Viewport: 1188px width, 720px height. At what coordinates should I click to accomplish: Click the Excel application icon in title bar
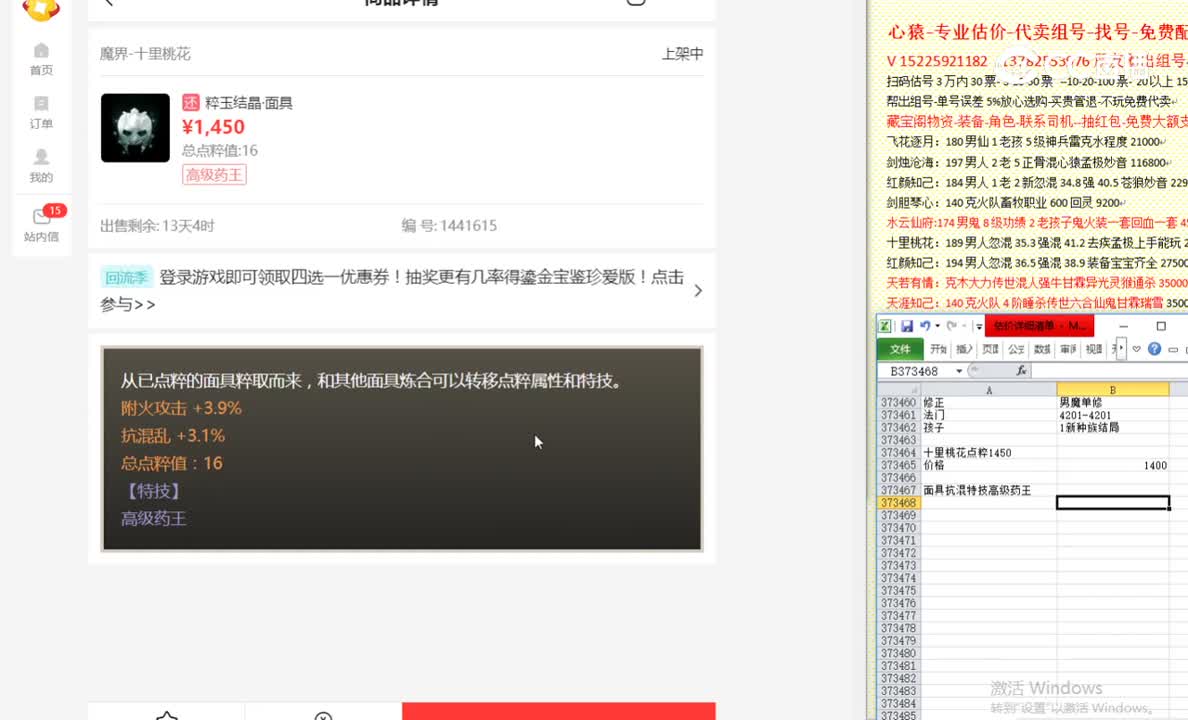click(x=884, y=326)
